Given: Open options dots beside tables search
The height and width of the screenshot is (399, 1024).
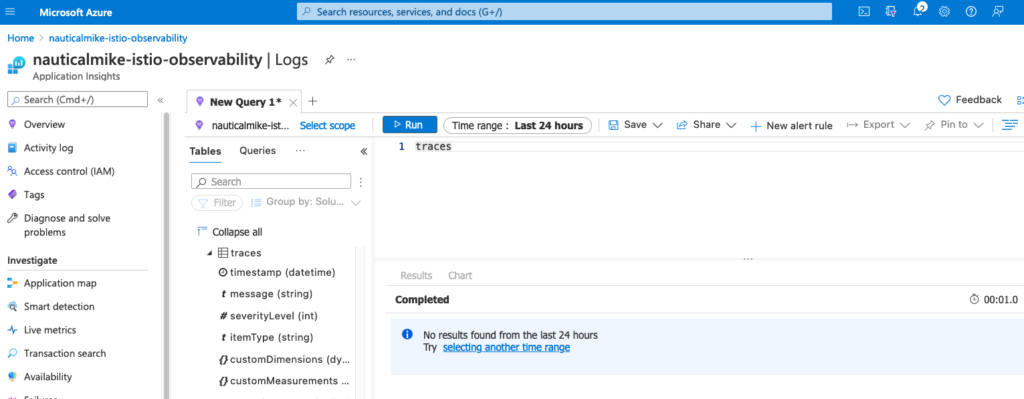Looking at the screenshot, I should [x=360, y=182].
